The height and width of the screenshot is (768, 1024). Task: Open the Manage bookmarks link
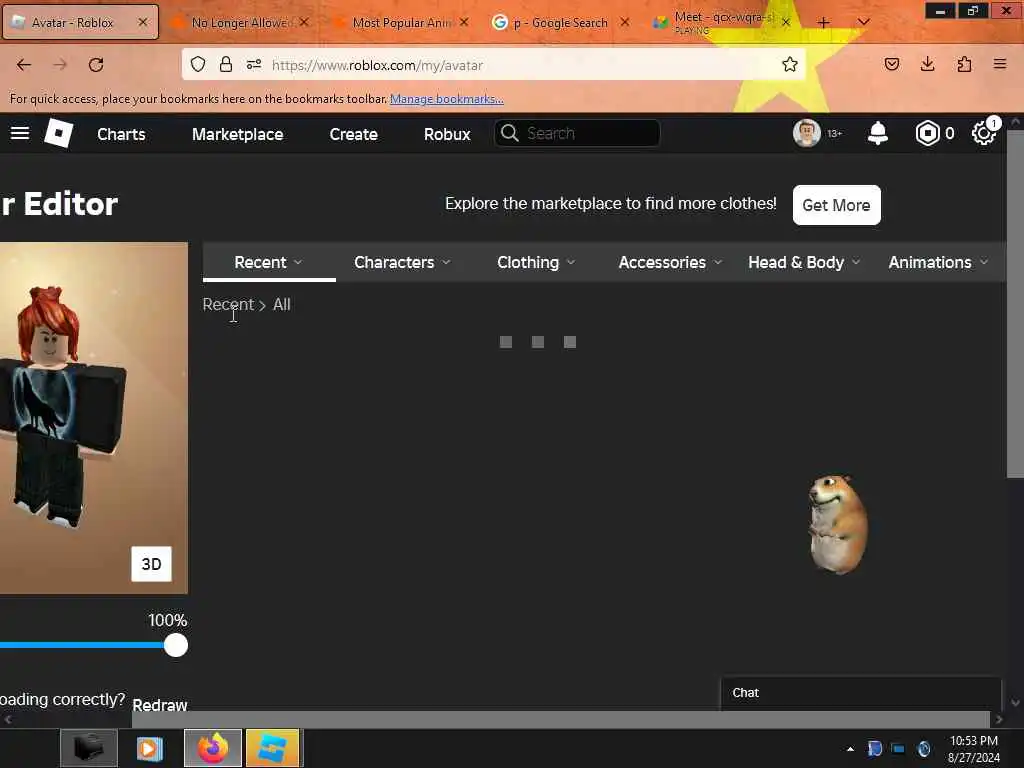(447, 99)
